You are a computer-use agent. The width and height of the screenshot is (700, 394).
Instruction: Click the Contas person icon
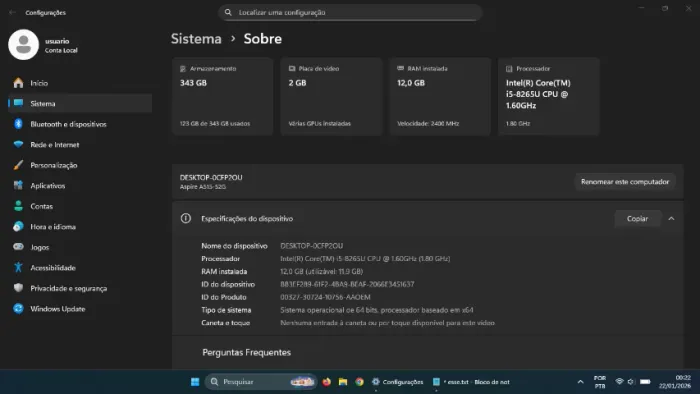[18, 206]
